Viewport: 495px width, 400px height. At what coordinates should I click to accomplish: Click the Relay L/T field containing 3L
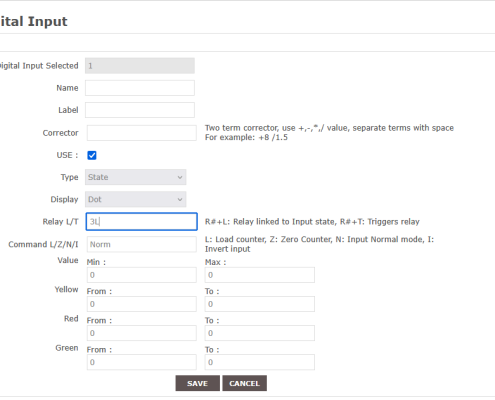[x=142, y=222]
